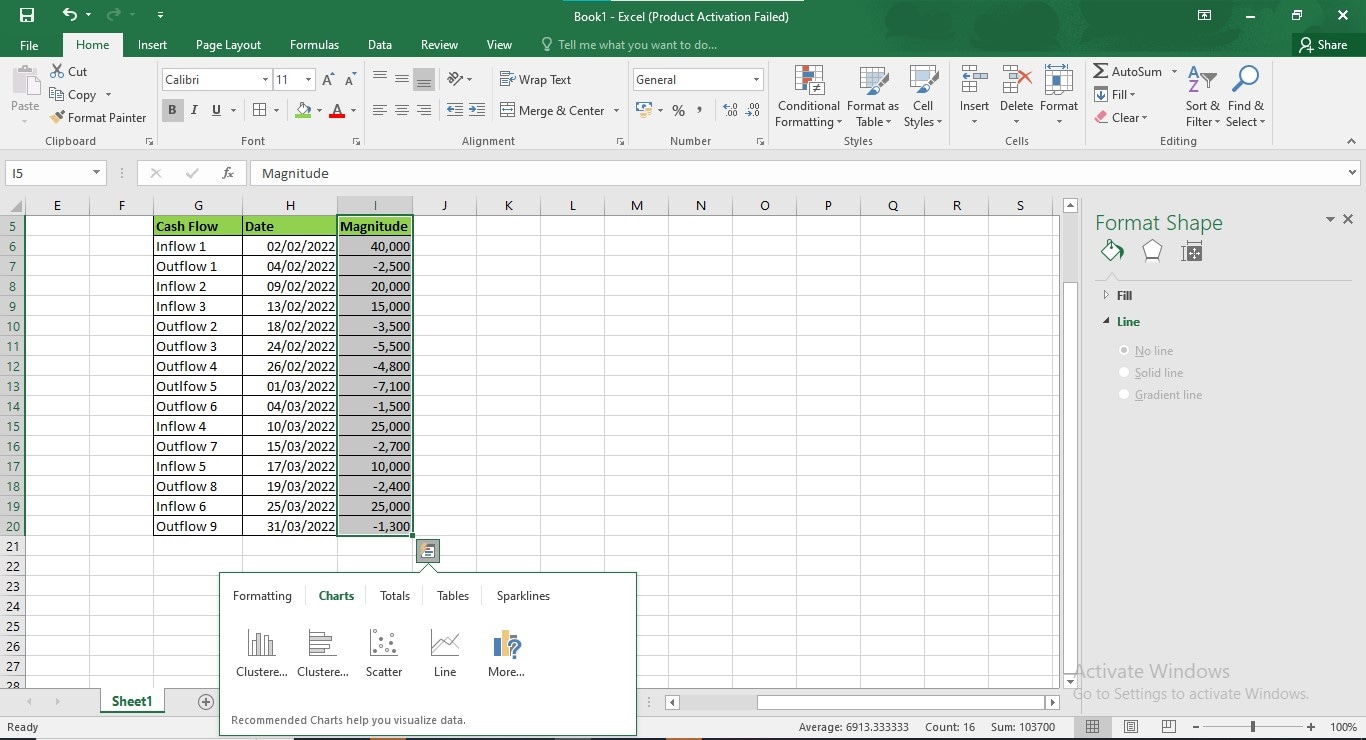Toggle Wrap Text option
This screenshot has height=740, width=1366.
(x=536, y=79)
